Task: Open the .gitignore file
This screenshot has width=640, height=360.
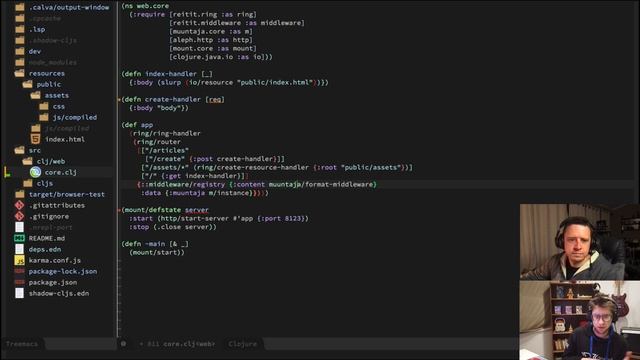Action: [49, 216]
